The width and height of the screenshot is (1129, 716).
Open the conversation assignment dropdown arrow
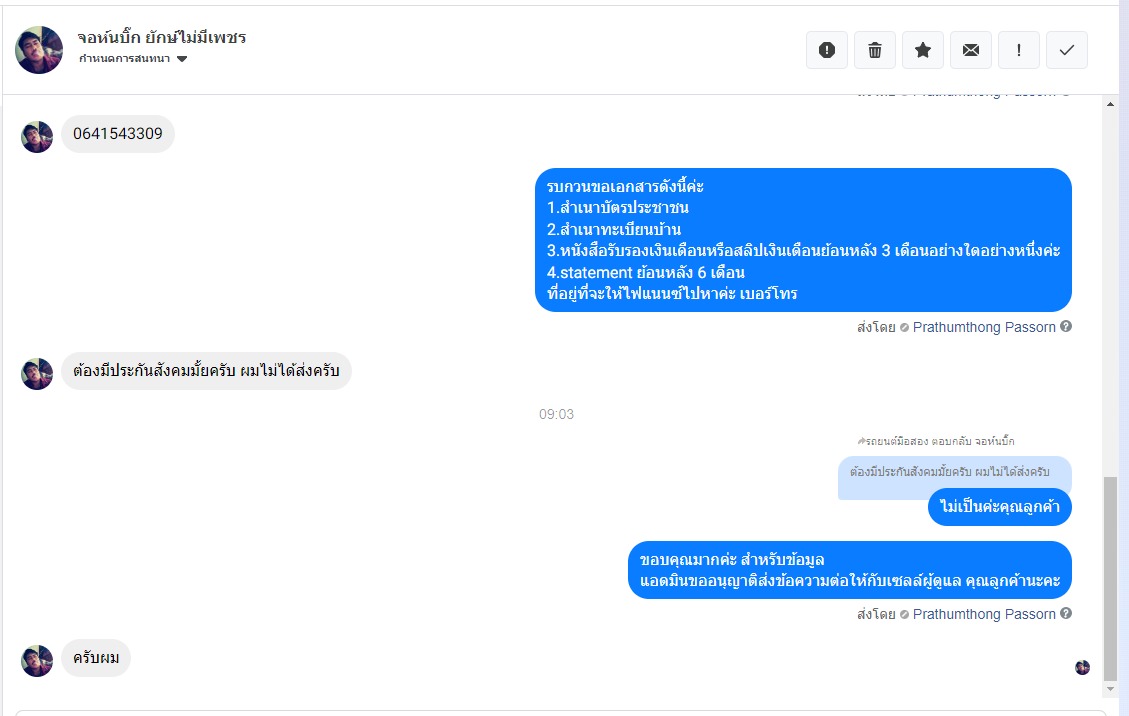182,59
